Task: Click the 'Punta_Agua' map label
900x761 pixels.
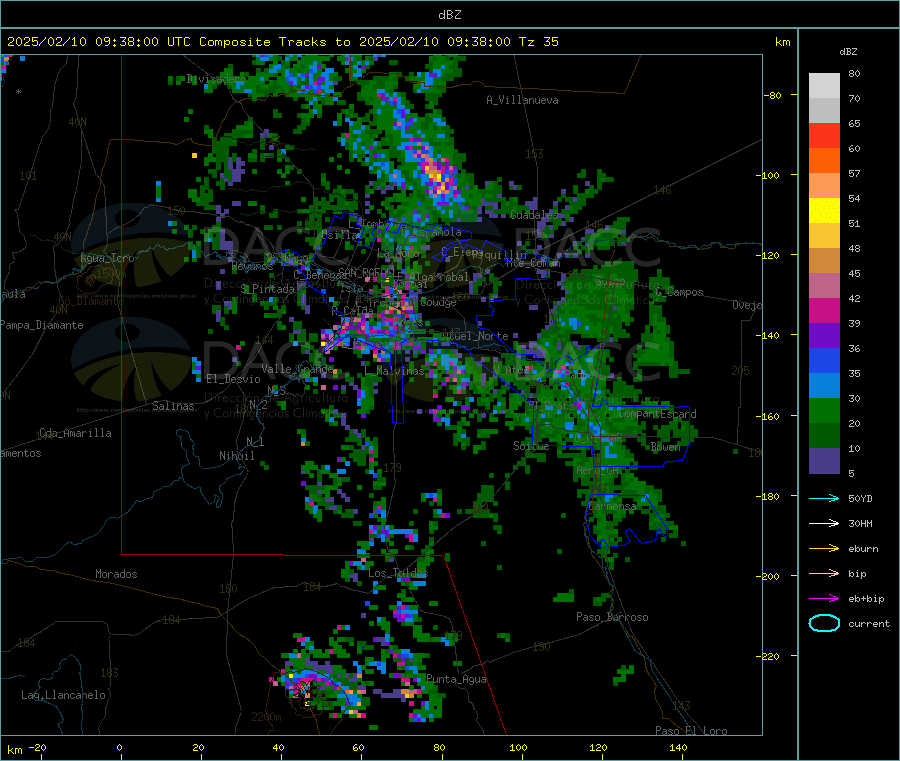Action: pyautogui.click(x=456, y=679)
